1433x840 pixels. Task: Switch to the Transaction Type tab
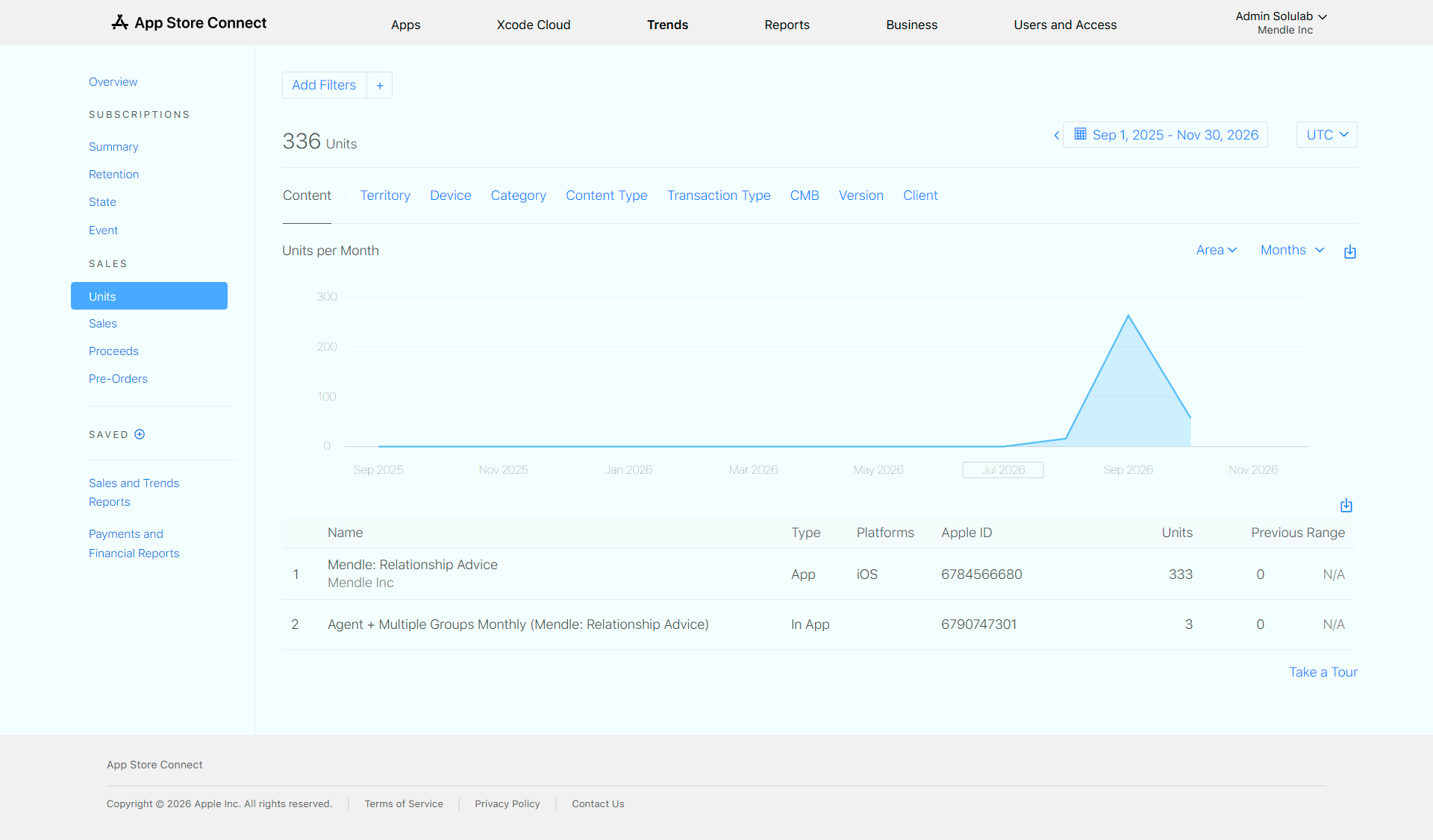pos(719,195)
